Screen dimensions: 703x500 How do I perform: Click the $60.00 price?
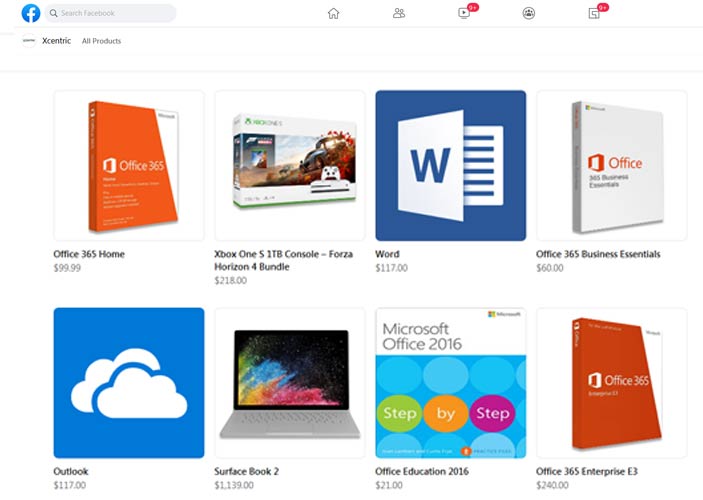[x=550, y=268]
